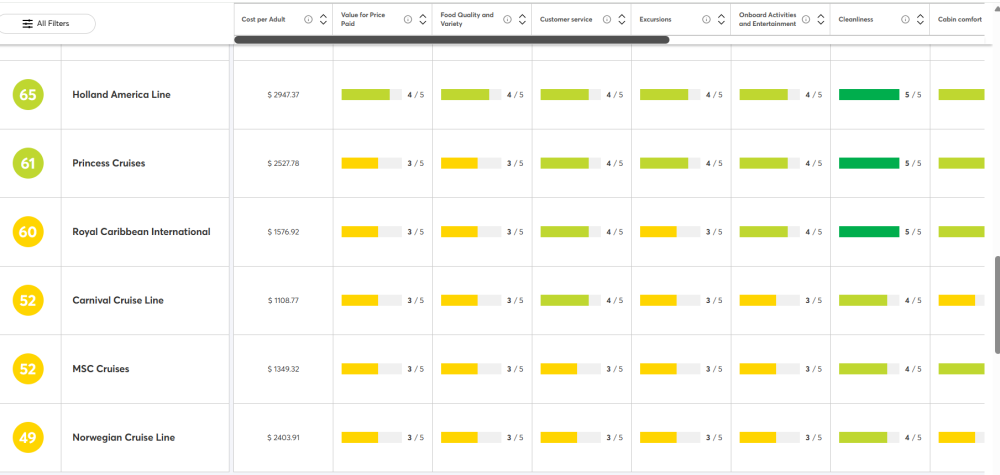Show info for Customer service column
Image resolution: width=1000 pixels, height=475 pixels.
[x=607, y=20]
